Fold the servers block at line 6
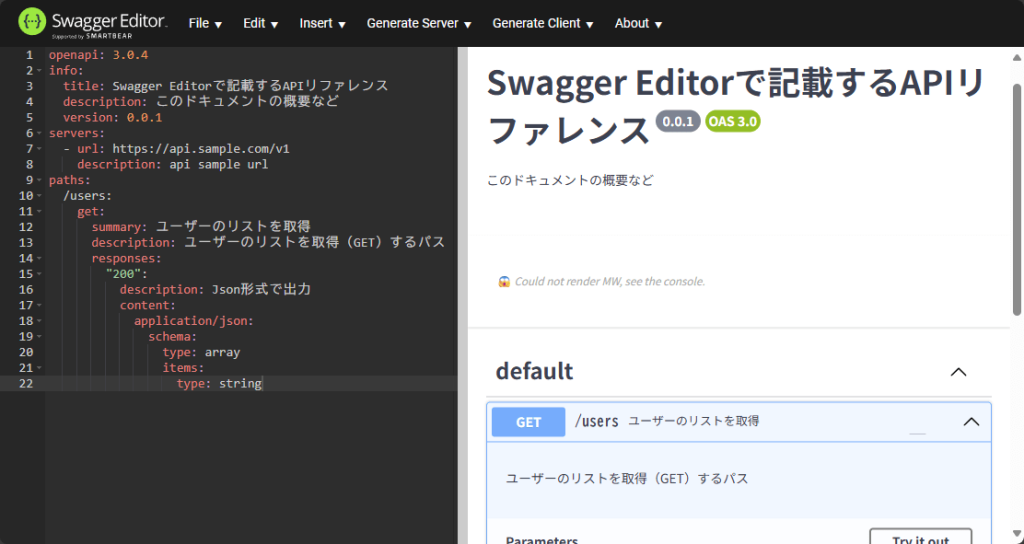This screenshot has width=1024, height=544. (x=39, y=133)
